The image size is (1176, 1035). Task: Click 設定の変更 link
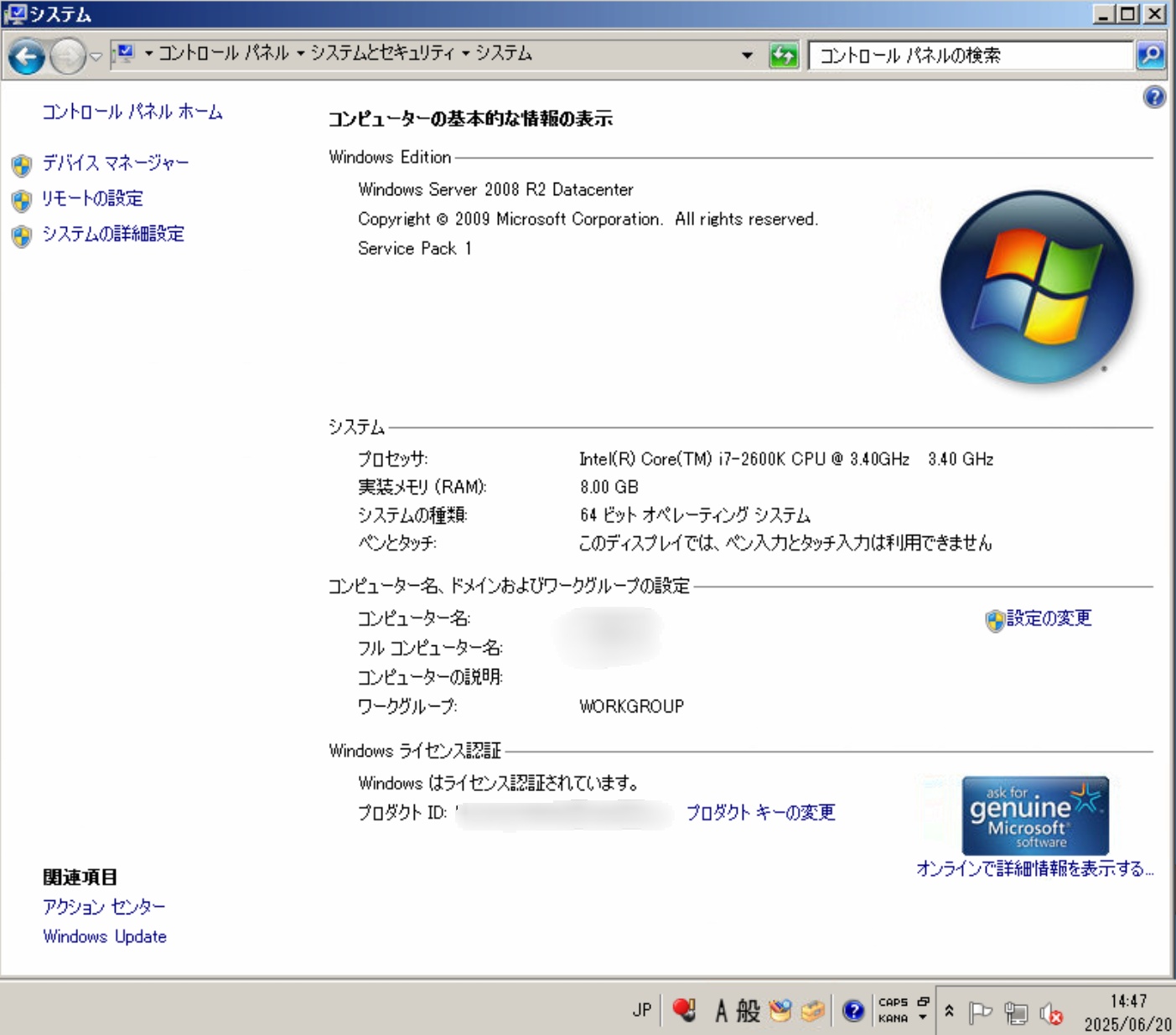[x=1049, y=618]
